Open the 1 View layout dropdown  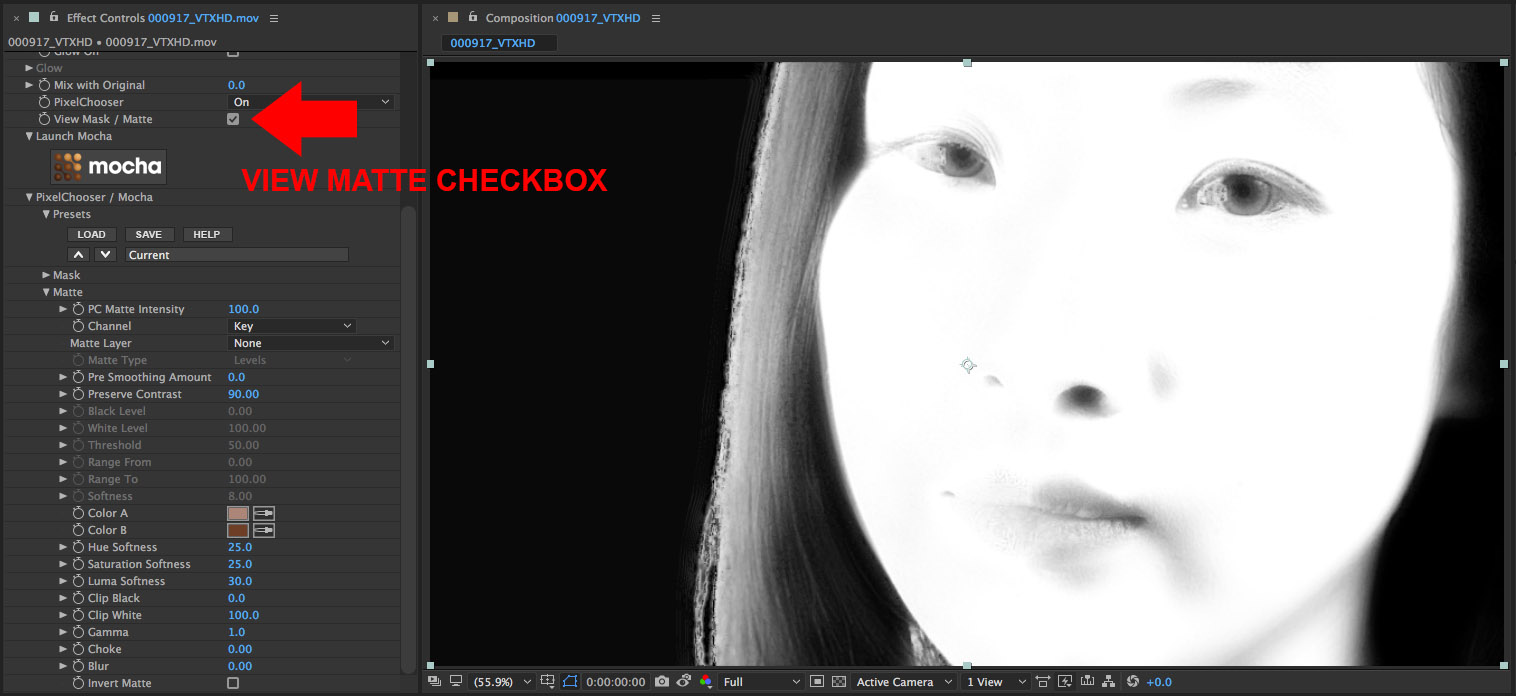[994, 682]
